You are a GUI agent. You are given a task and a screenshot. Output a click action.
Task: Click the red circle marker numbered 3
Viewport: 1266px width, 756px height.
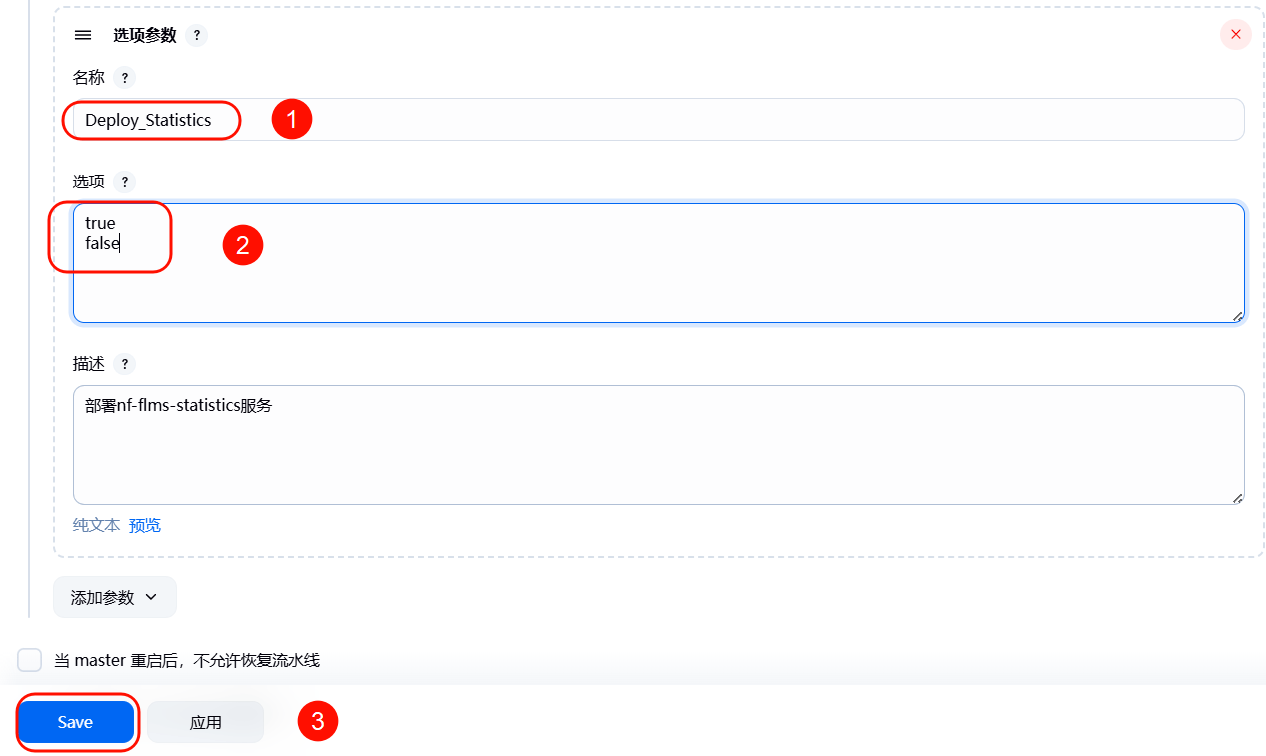pyautogui.click(x=318, y=721)
